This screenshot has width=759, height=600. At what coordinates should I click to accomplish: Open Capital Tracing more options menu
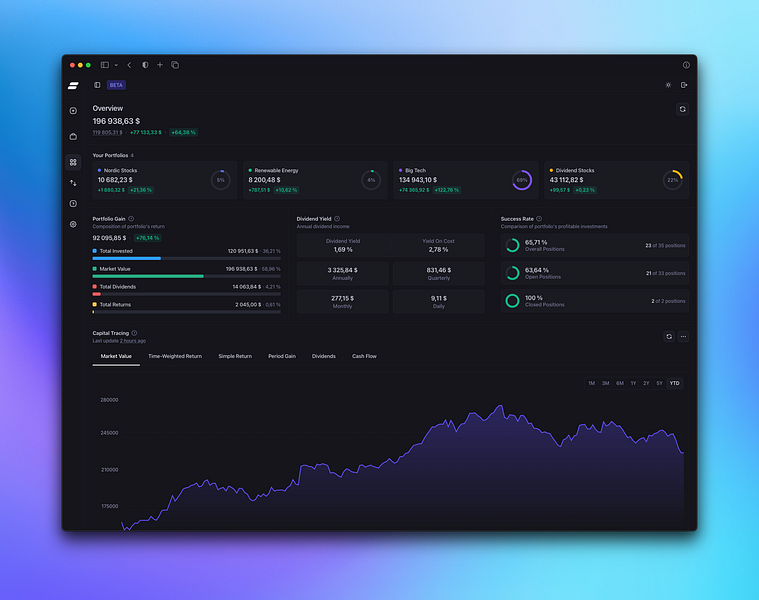click(683, 336)
